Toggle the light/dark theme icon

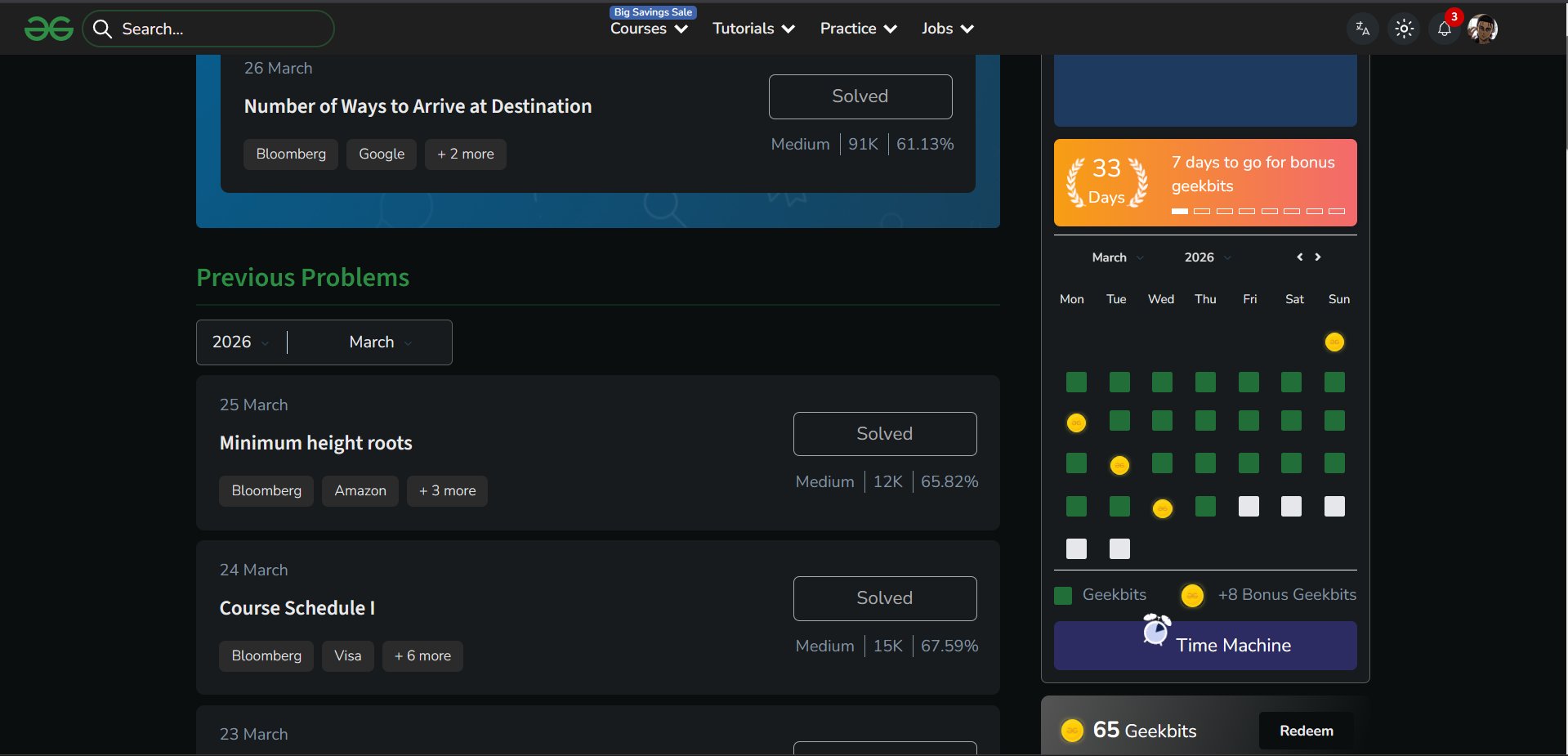[x=1404, y=29]
